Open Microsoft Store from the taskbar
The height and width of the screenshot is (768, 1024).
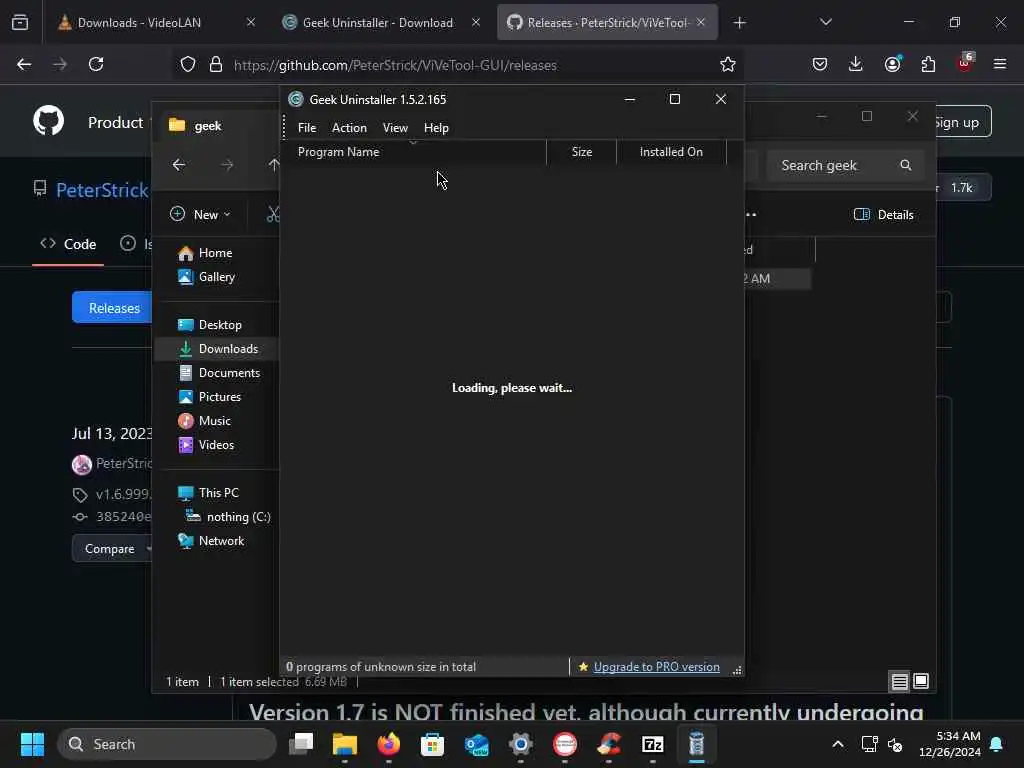(x=432, y=744)
